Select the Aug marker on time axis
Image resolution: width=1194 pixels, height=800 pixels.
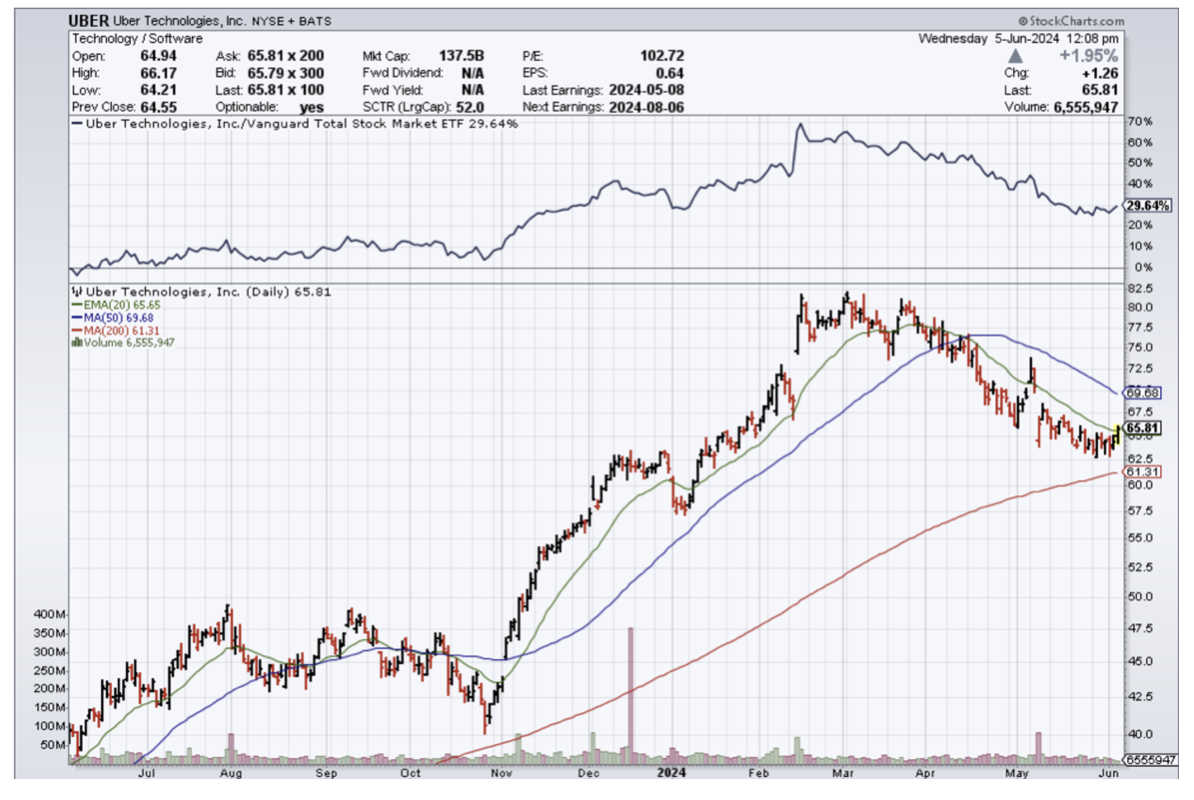click(x=231, y=773)
